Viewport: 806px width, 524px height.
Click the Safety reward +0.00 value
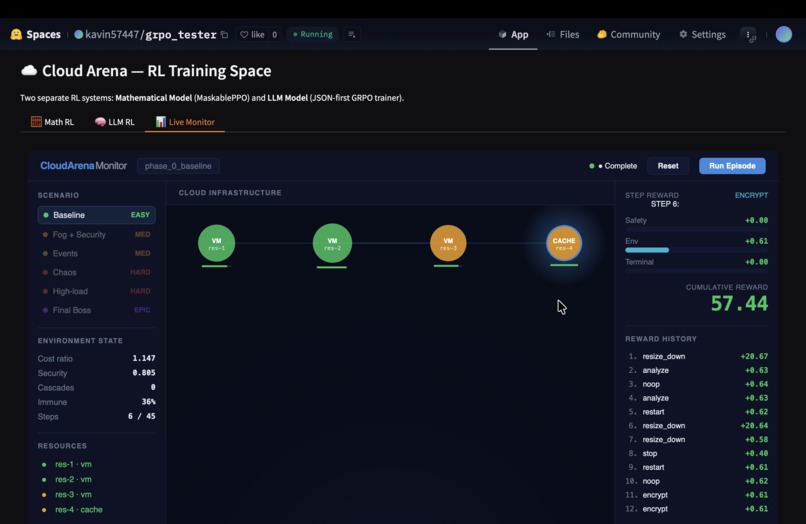(x=756, y=220)
